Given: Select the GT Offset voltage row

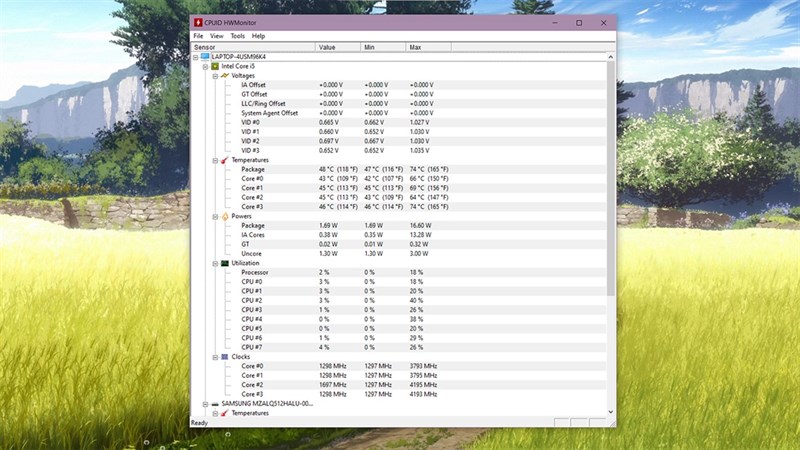Looking at the screenshot, I should pyautogui.click(x=423, y=94).
